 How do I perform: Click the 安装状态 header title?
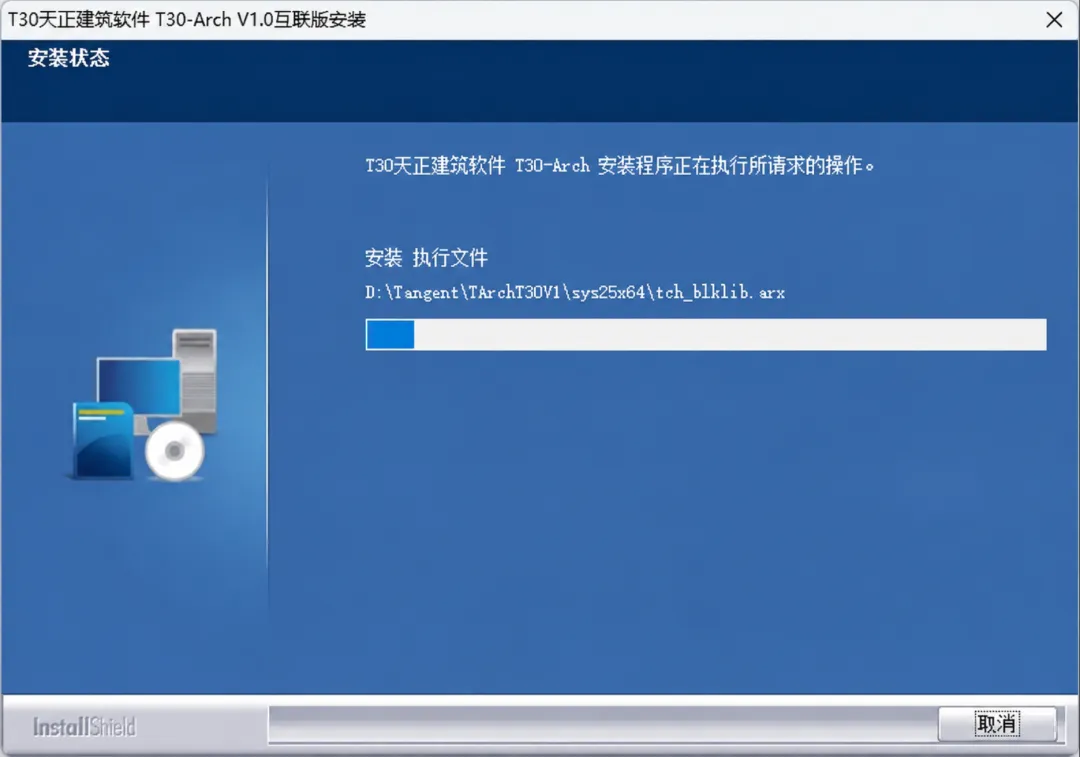click(x=68, y=58)
